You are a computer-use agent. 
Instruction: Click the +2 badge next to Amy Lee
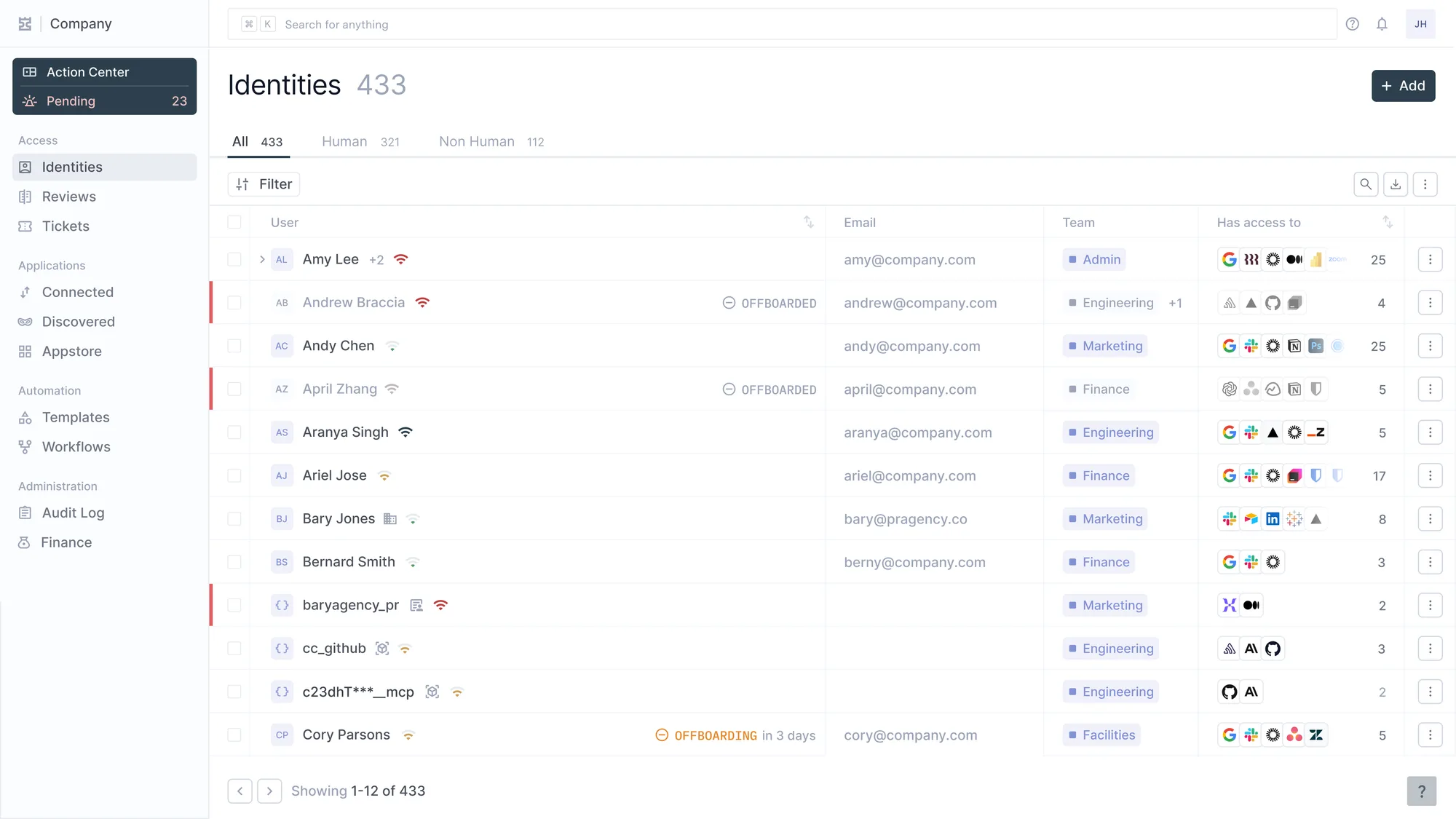[x=376, y=260]
